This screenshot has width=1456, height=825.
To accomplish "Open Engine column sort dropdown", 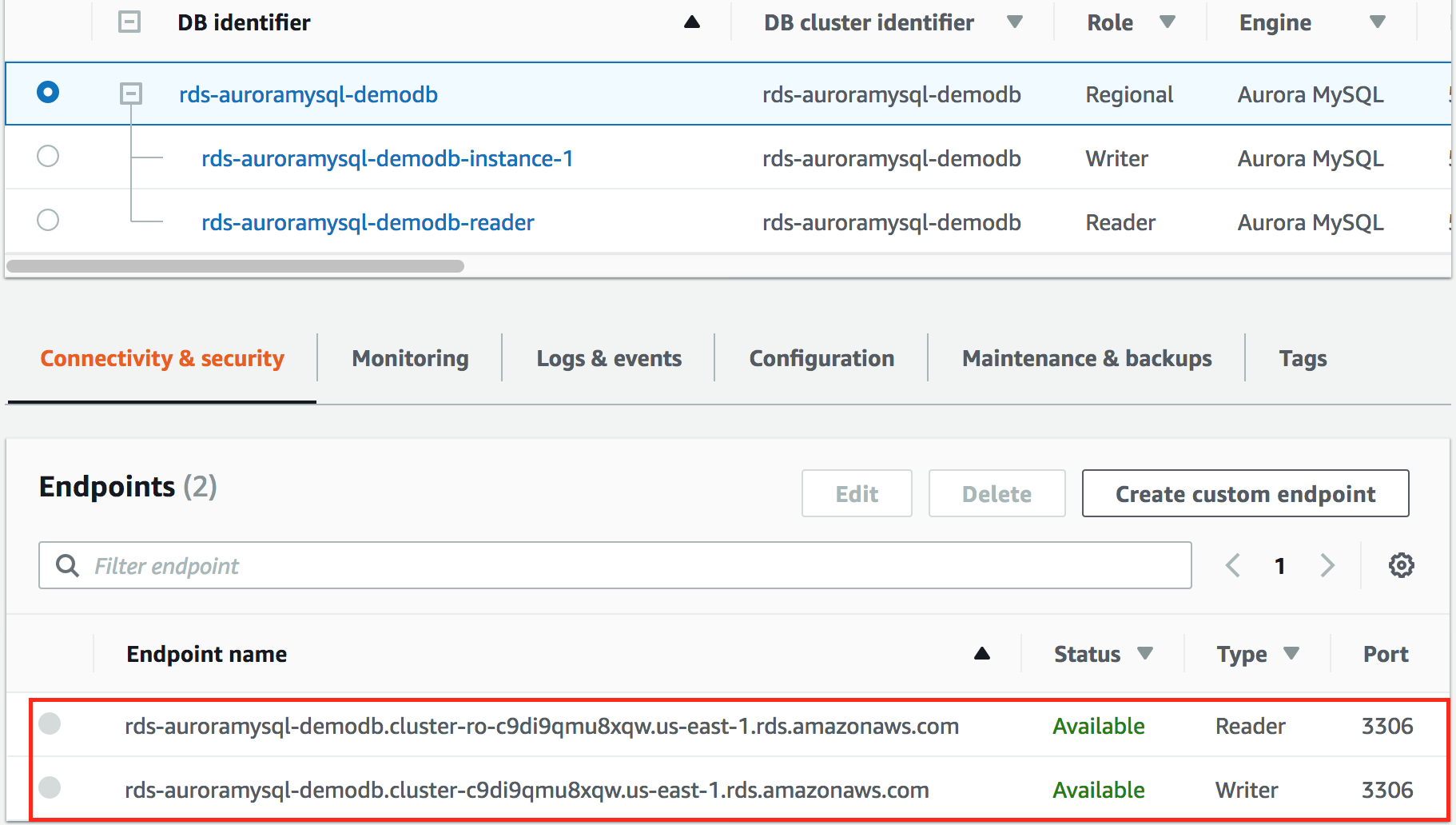I will (1378, 22).
